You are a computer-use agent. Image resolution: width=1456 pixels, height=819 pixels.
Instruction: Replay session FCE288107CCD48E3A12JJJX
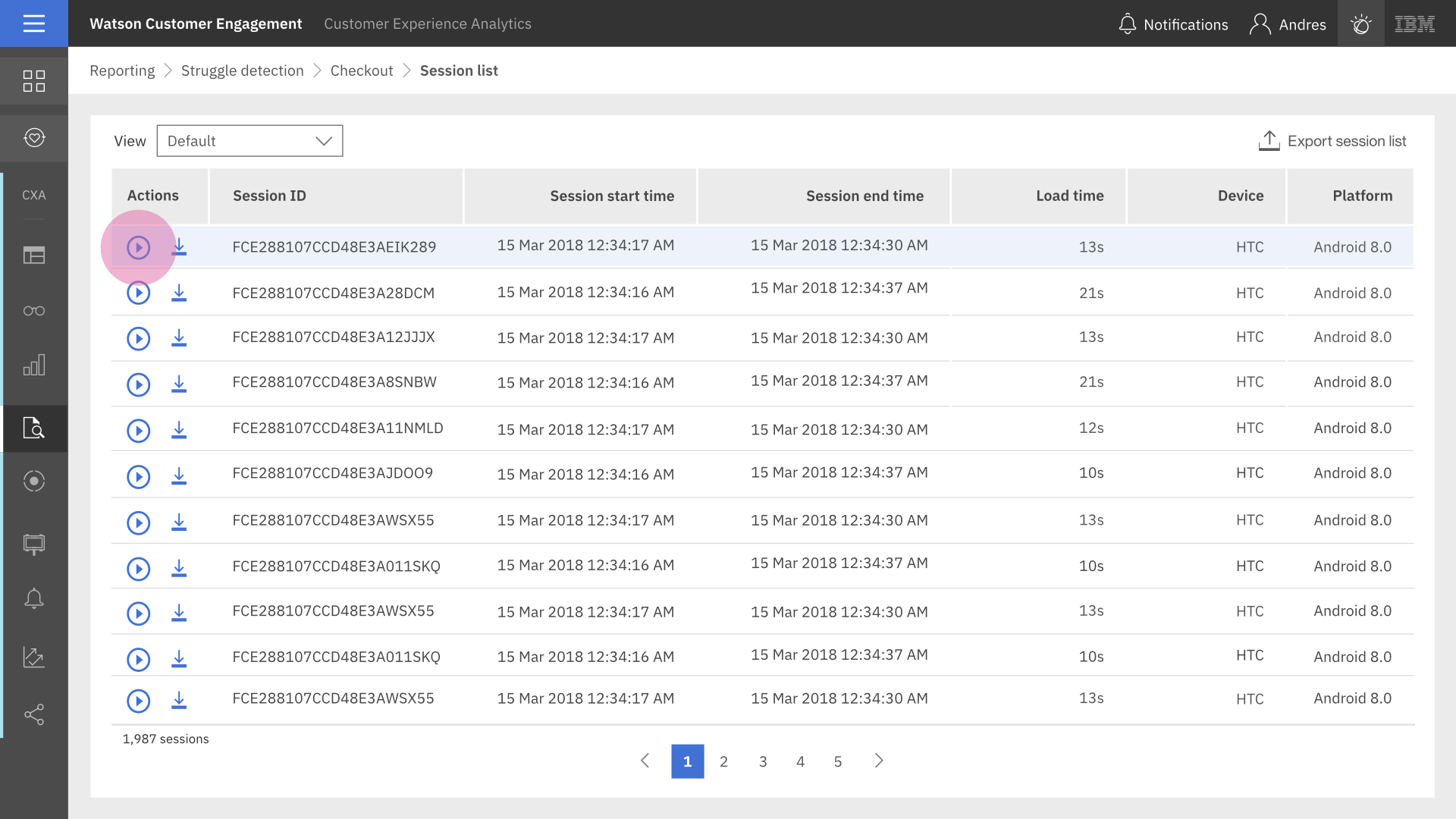pyautogui.click(x=138, y=338)
